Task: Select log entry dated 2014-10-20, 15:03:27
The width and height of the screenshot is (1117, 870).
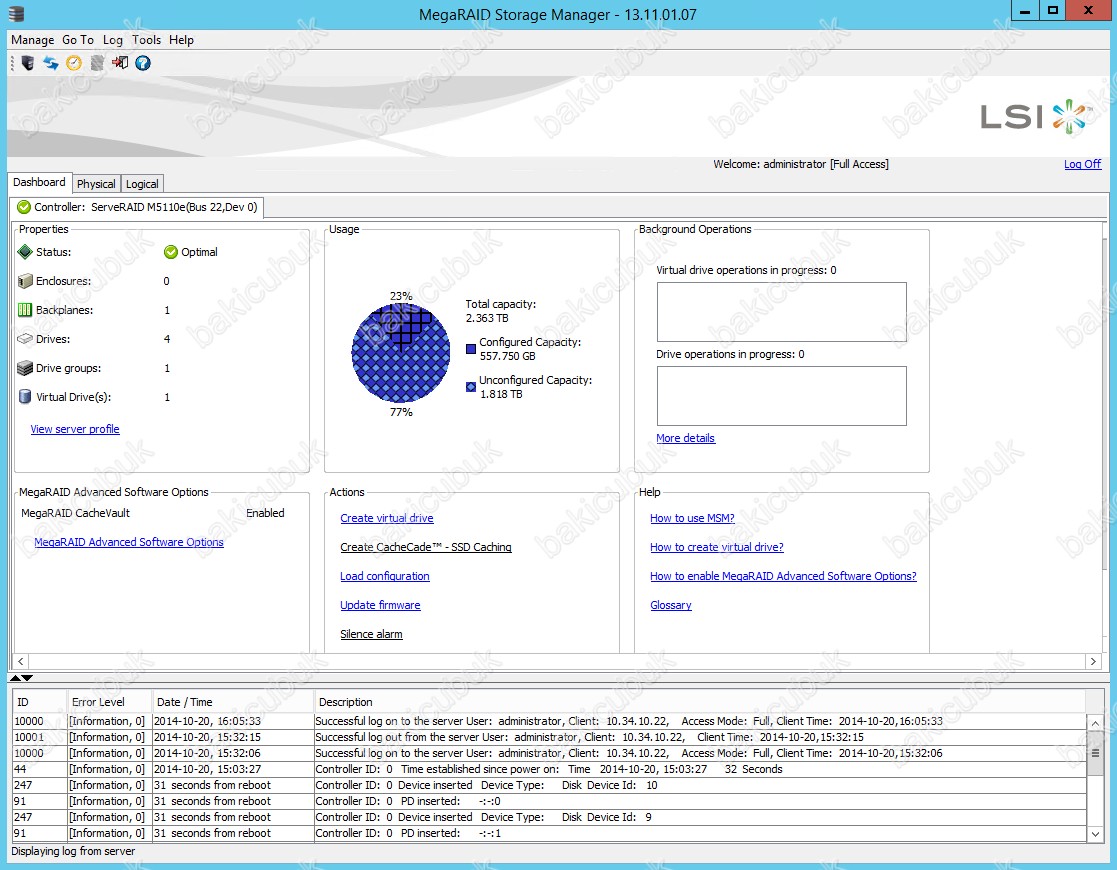Action: coord(549,769)
